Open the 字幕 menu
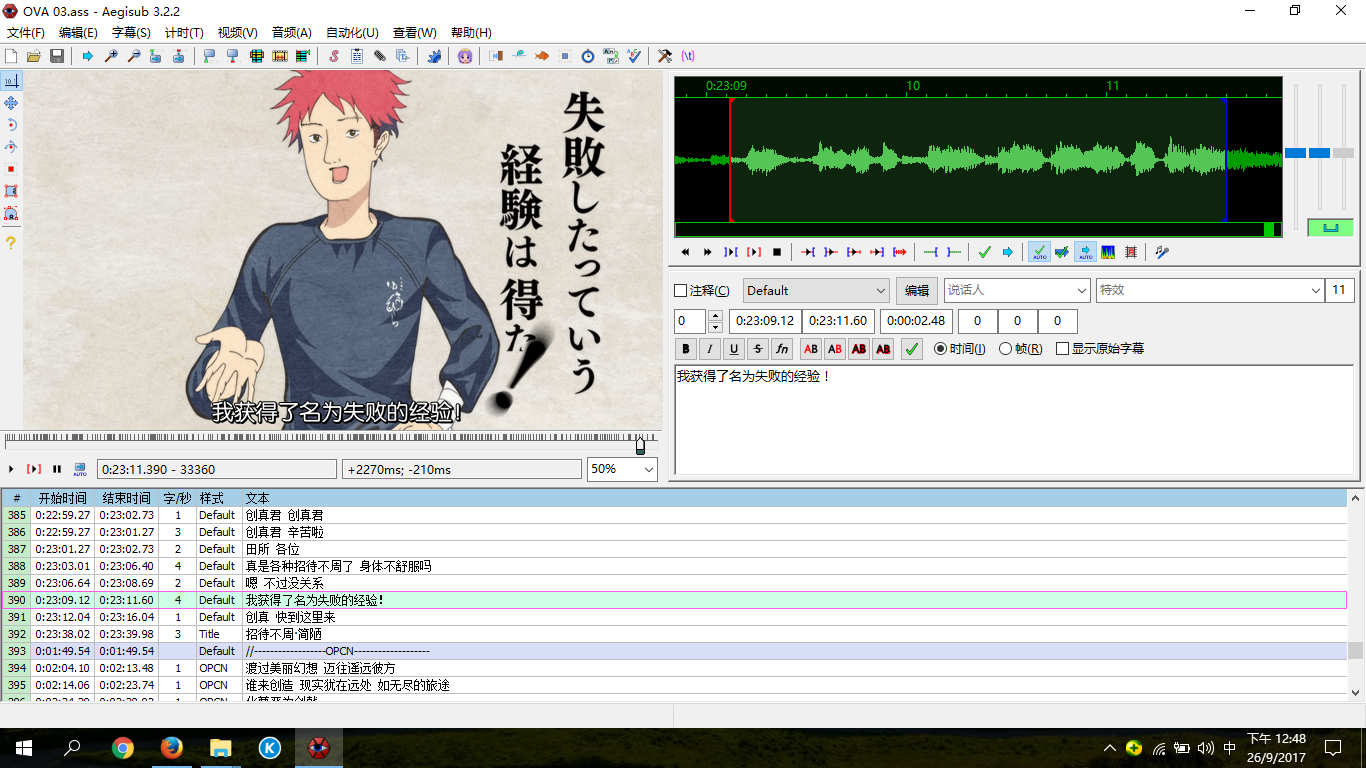The height and width of the screenshot is (768, 1366). point(131,33)
